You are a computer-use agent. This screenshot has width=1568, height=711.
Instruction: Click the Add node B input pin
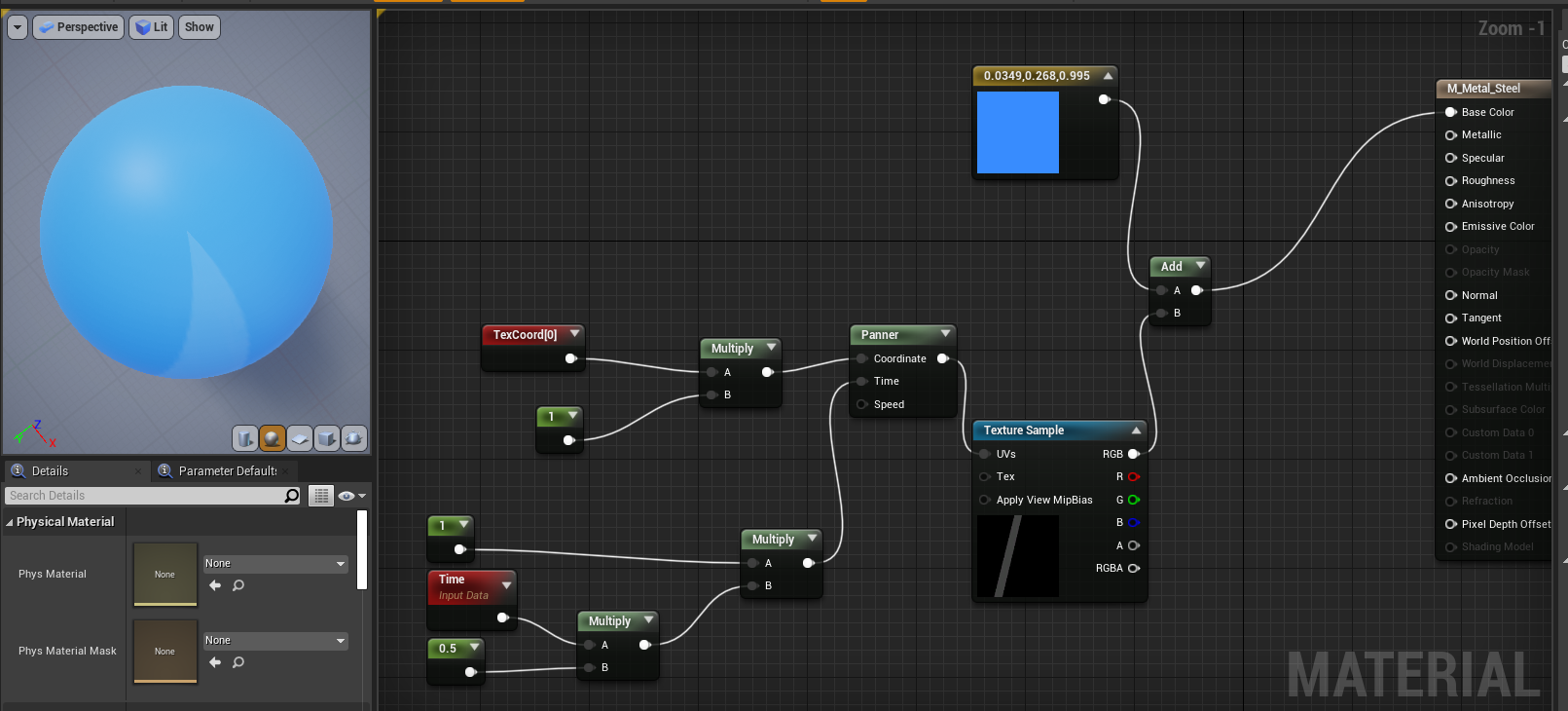click(1162, 314)
